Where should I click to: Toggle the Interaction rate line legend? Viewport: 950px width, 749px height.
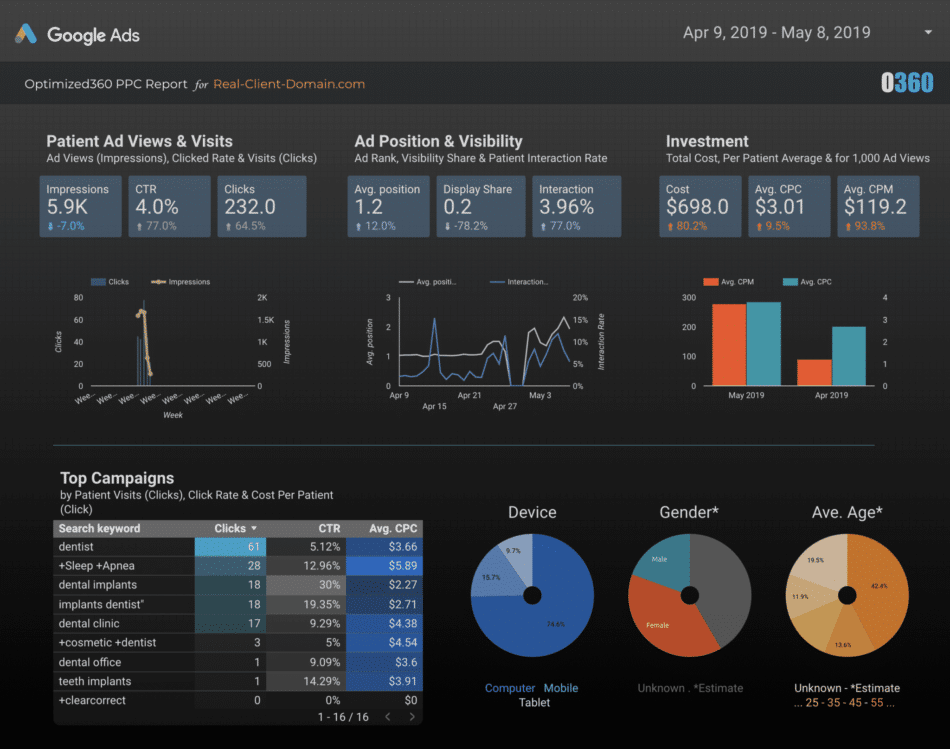(519, 282)
